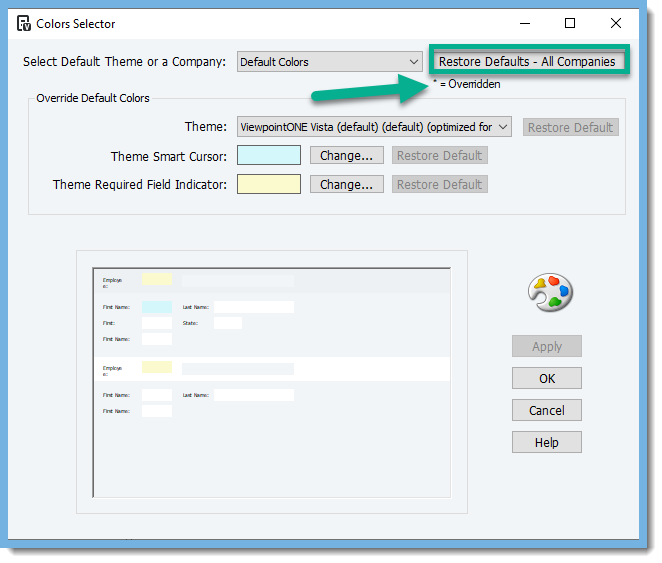Viewport: 662px width, 563px height.
Task: Click the 'Override Default Colors' group label
Action: 93,98
